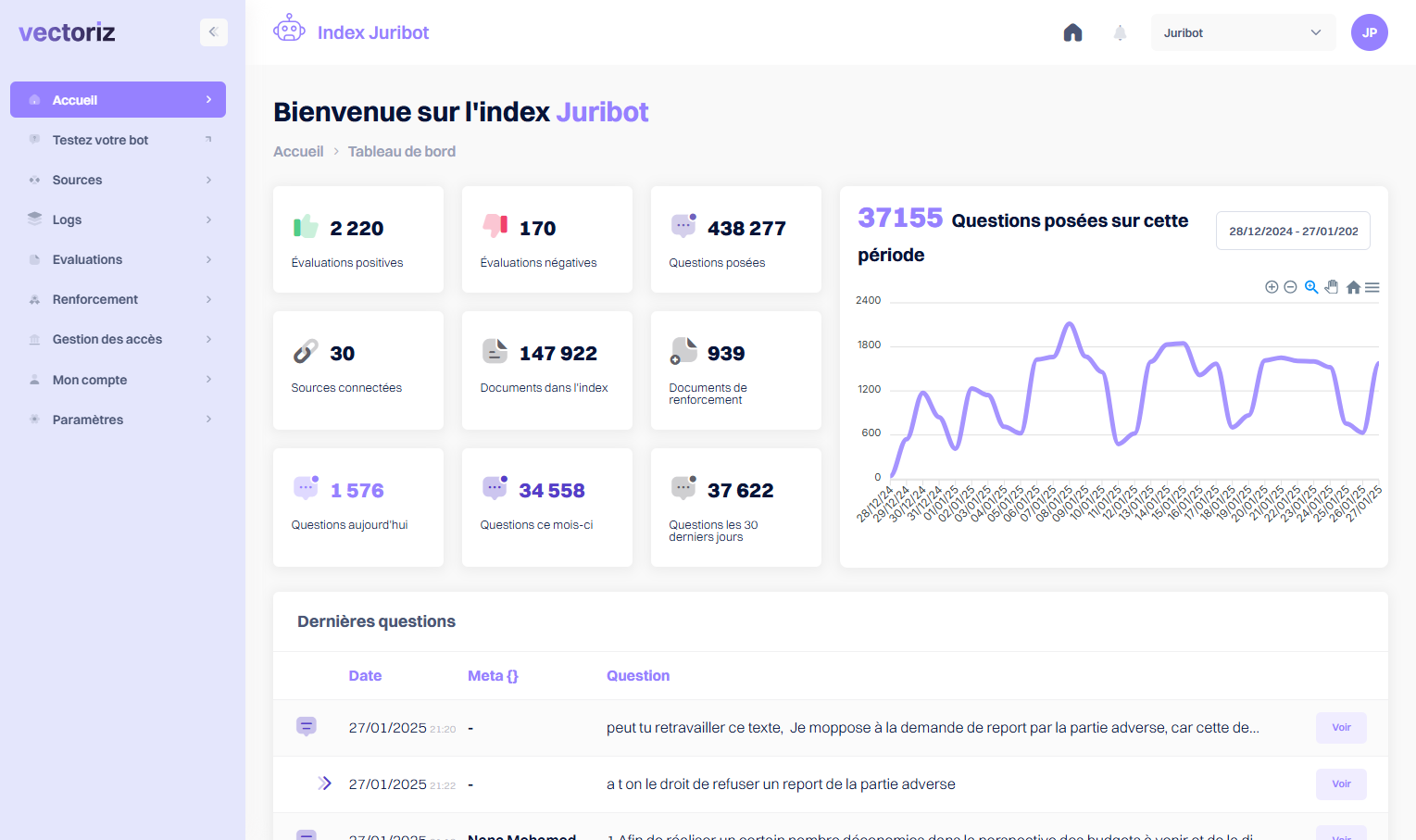Click the chat icon beside 1 576
The height and width of the screenshot is (840, 1416).
[306, 488]
